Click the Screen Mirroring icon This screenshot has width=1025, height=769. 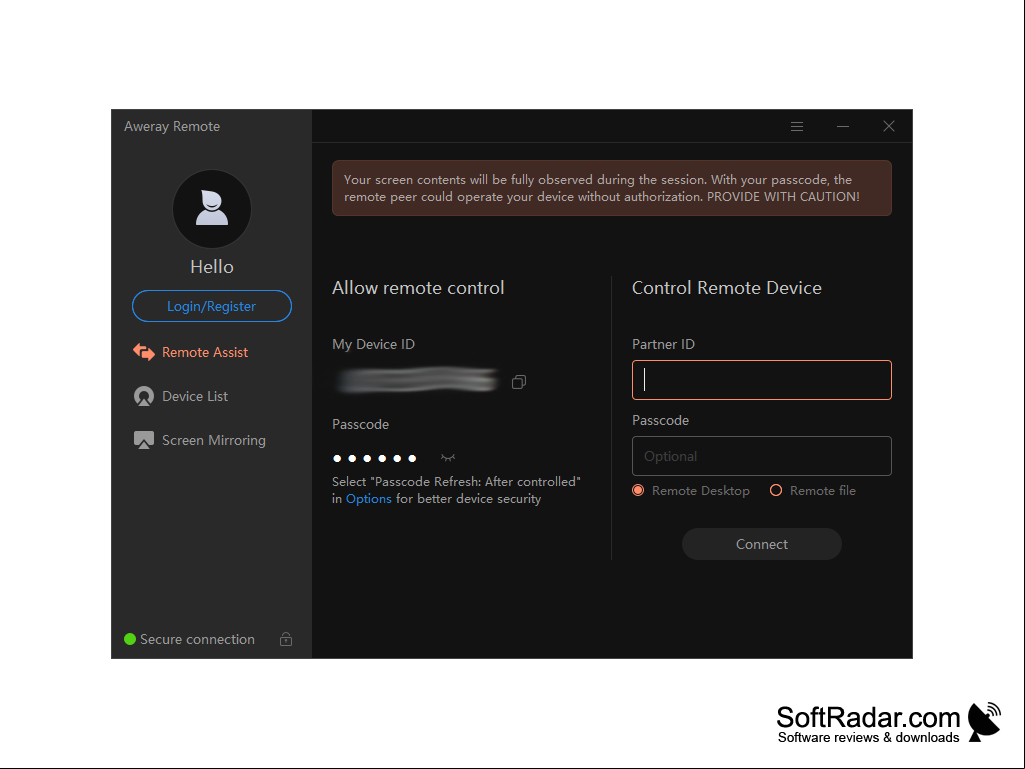point(144,440)
